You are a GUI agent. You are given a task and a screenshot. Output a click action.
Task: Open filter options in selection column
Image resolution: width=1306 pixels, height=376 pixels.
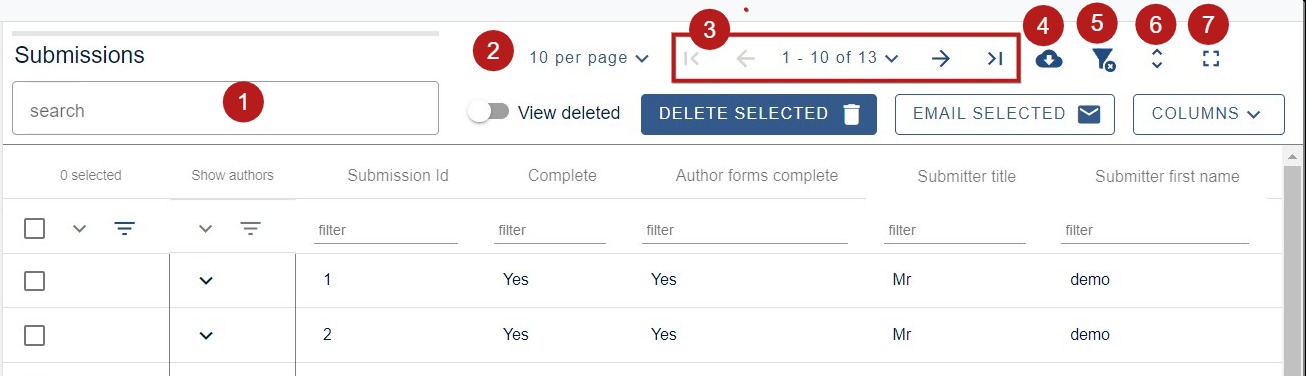tap(124, 229)
